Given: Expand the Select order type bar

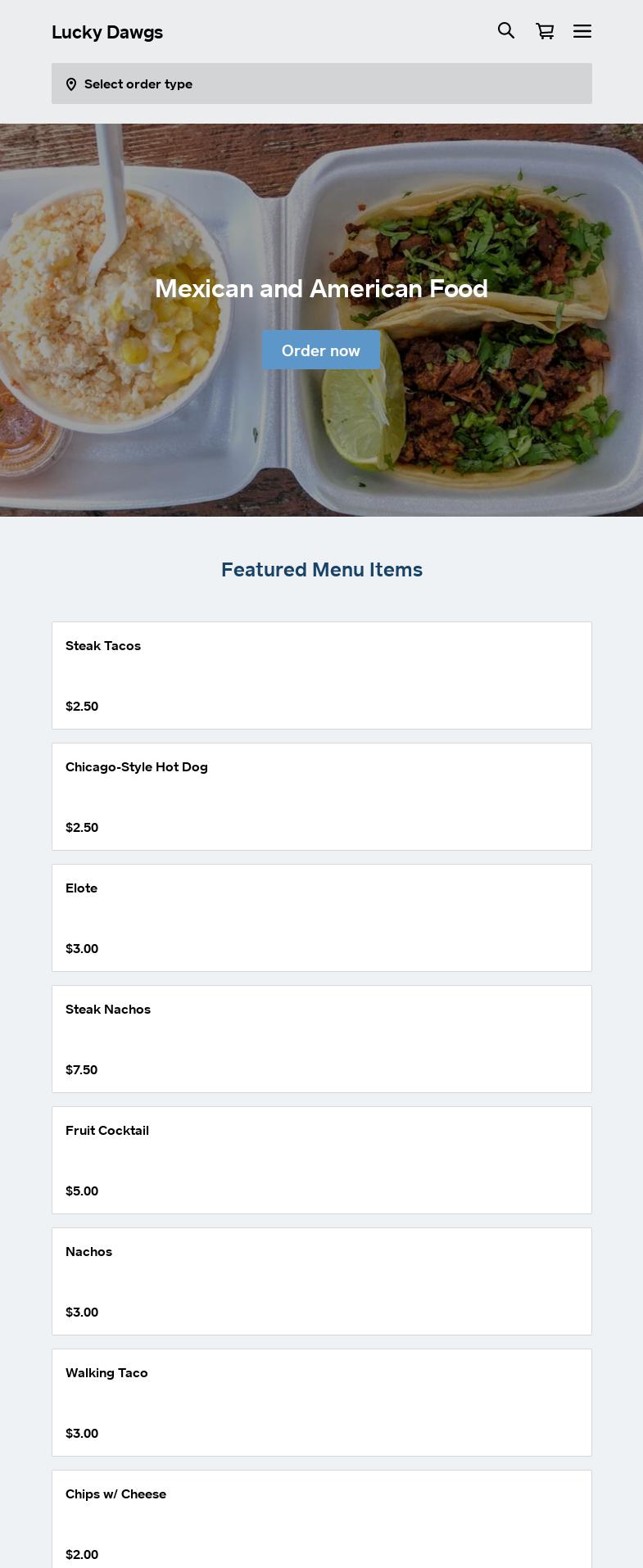Looking at the screenshot, I should (x=321, y=84).
